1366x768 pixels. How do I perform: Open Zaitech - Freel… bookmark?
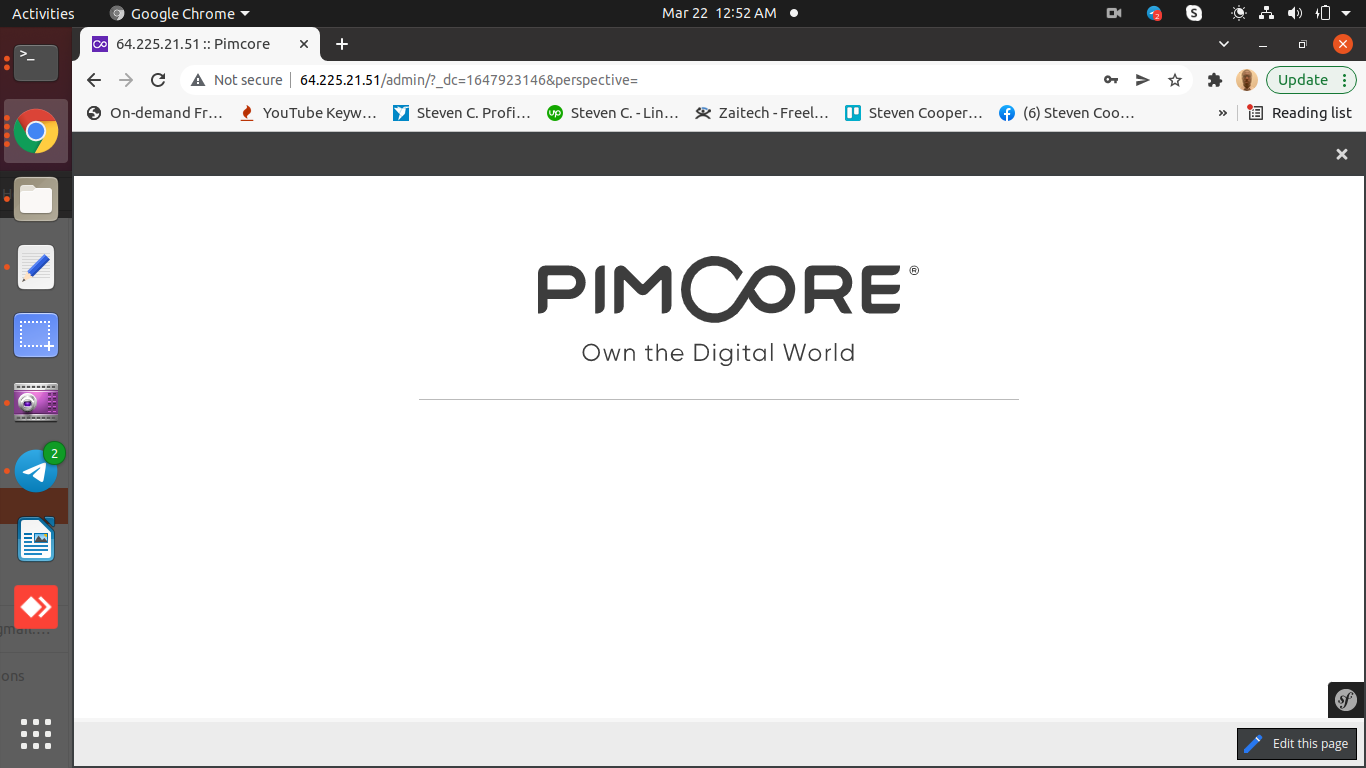pos(763,113)
